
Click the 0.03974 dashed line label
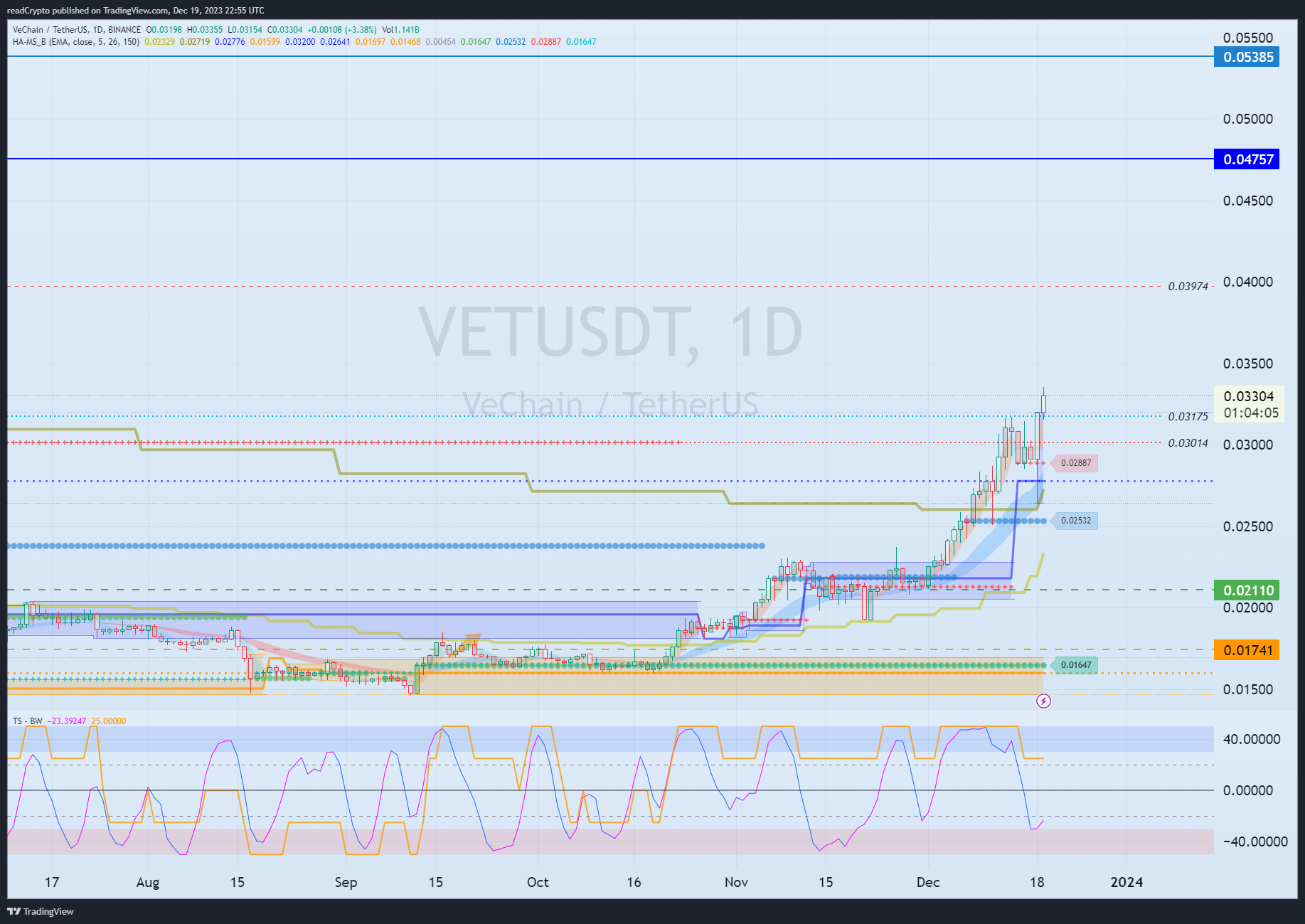click(1188, 287)
